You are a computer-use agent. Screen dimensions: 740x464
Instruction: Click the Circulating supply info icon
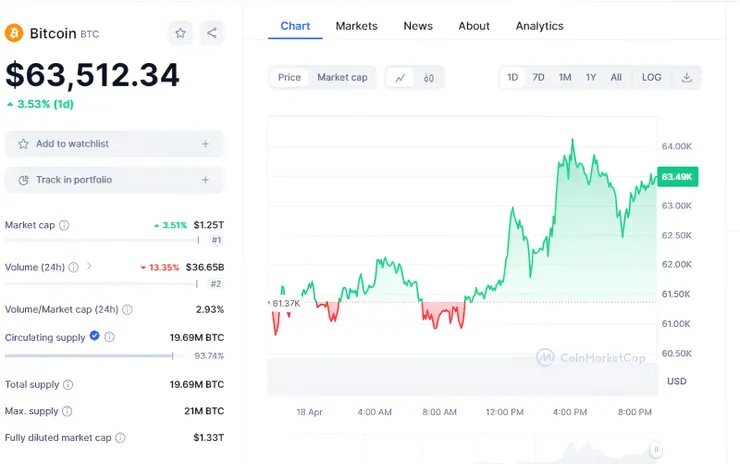coord(110,338)
